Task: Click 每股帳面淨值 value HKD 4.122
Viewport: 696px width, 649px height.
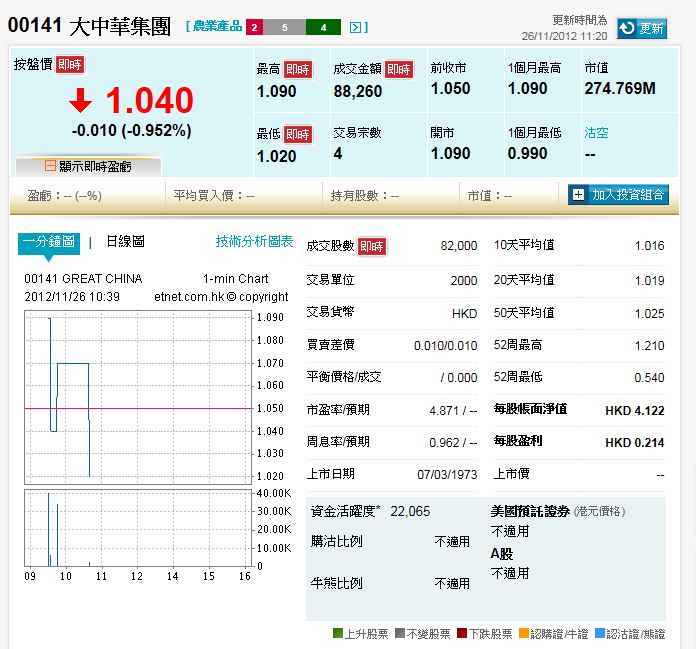Action: (x=635, y=411)
